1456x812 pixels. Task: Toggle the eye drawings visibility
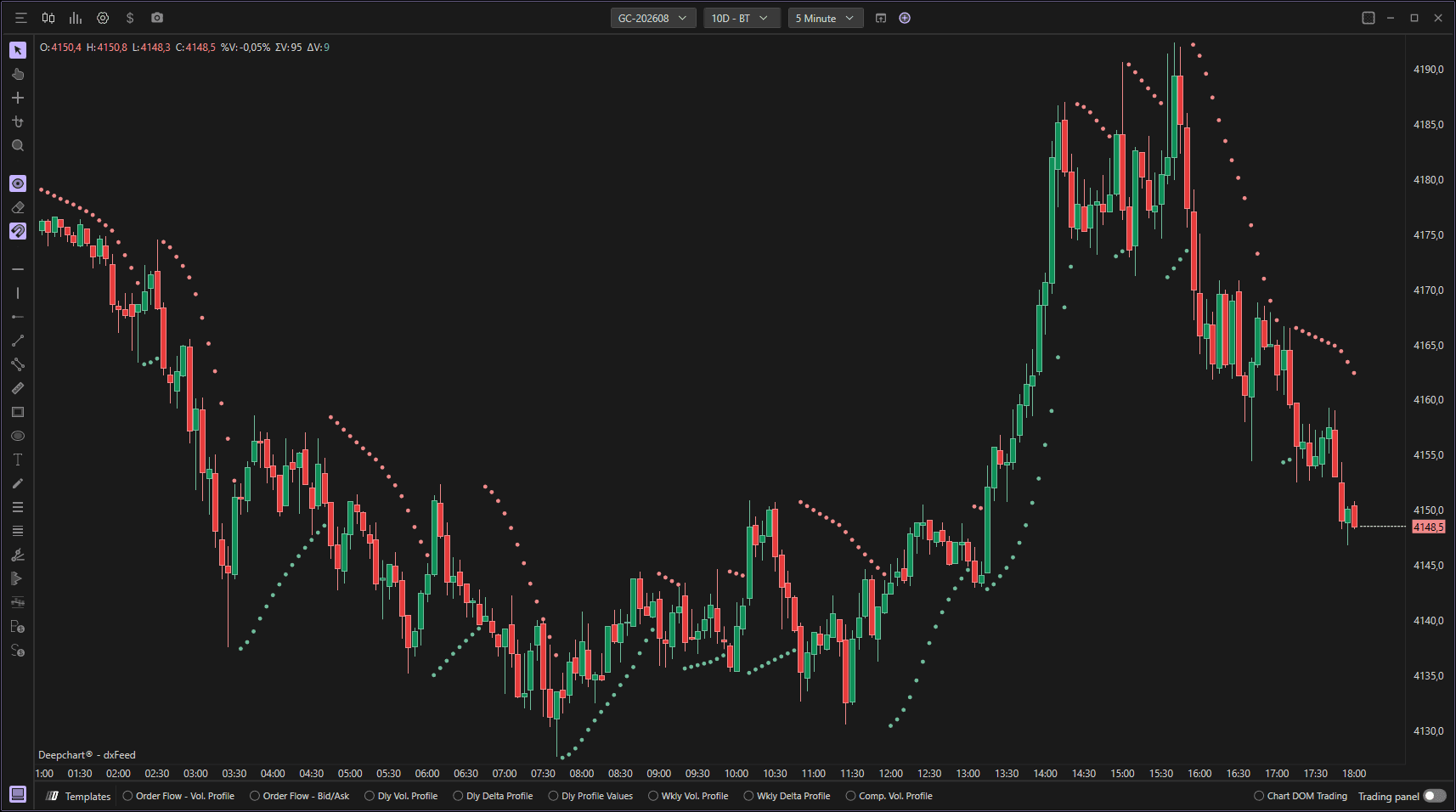coord(18,183)
